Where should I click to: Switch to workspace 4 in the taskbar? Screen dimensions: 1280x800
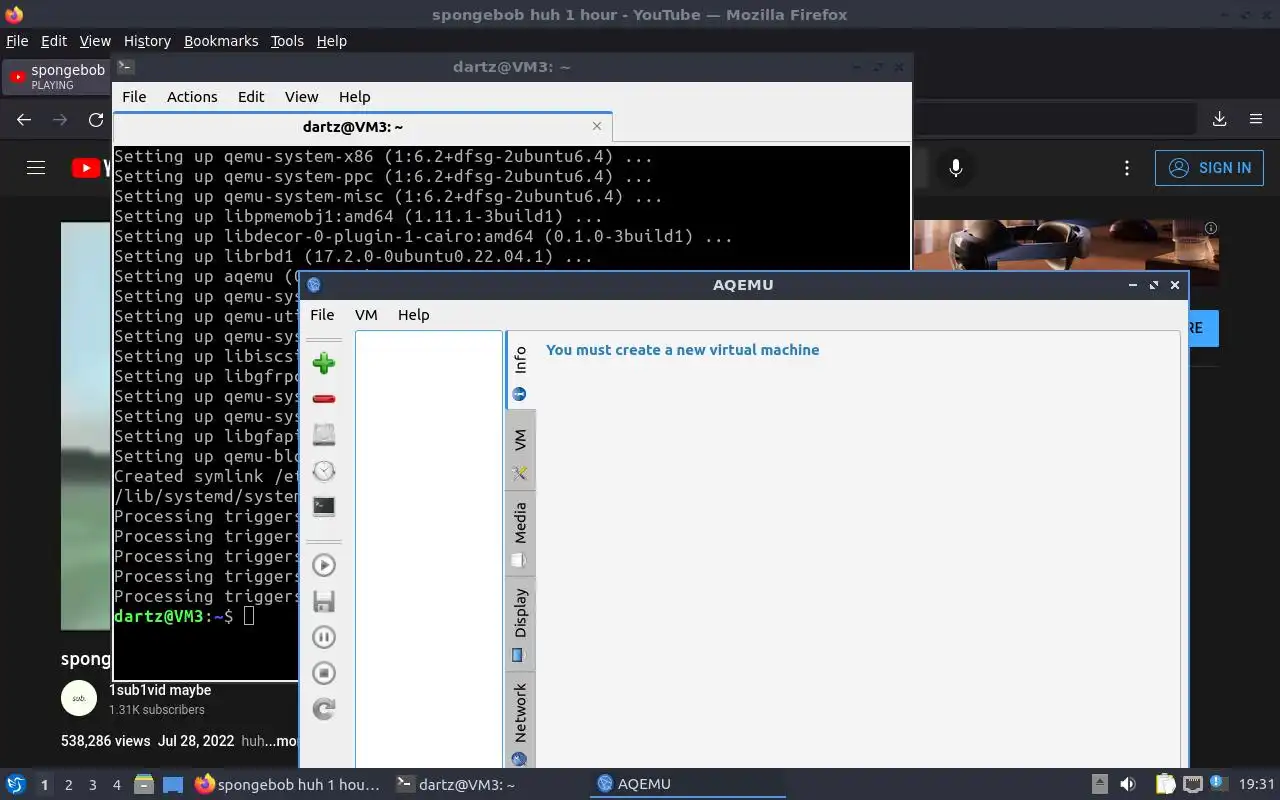(x=116, y=785)
